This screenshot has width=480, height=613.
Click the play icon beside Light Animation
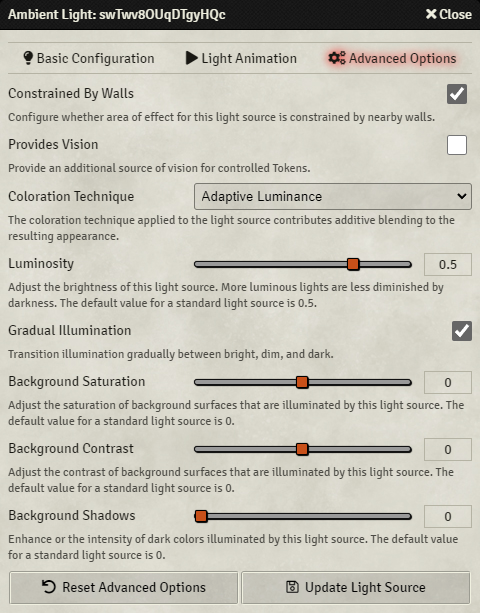point(192,58)
